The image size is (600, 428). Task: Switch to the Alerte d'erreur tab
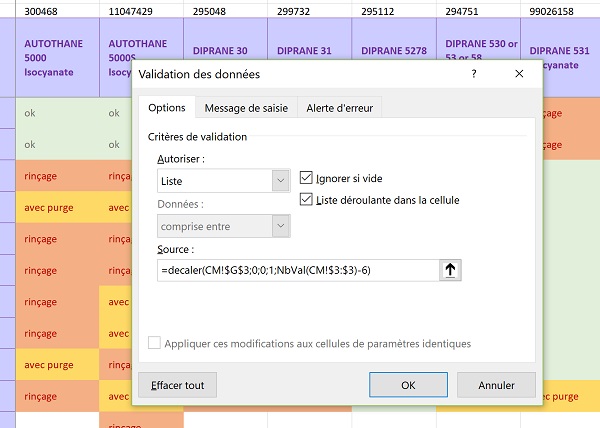coord(339,108)
